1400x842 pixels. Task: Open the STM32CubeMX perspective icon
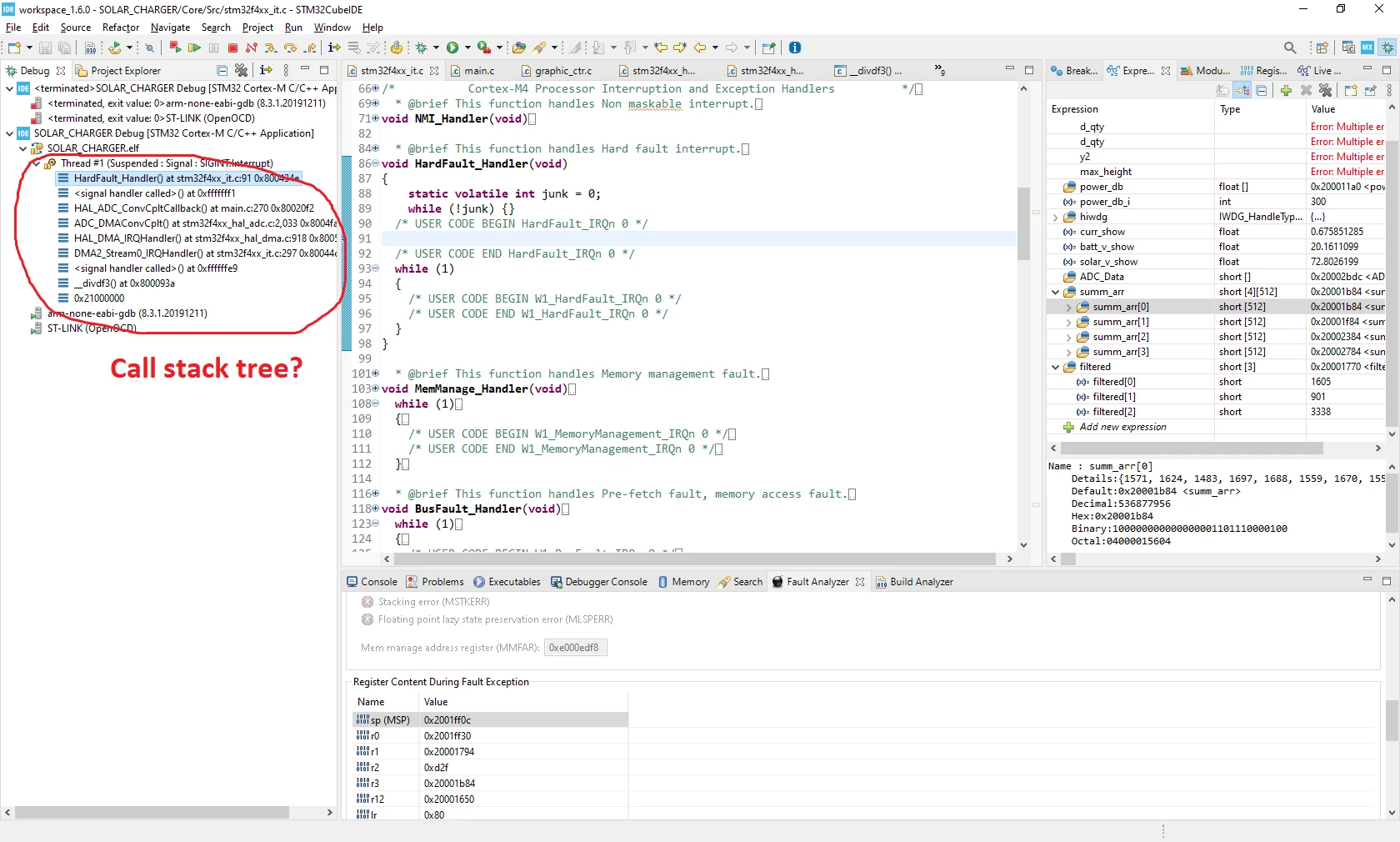pyautogui.click(x=1367, y=48)
